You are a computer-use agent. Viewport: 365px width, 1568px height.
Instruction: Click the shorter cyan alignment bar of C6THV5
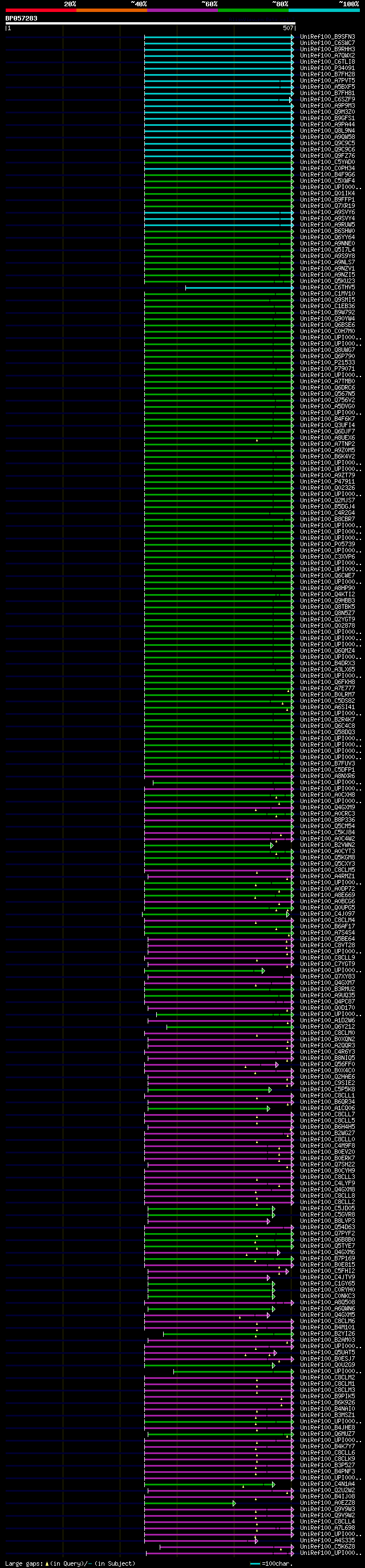[x=240, y=287]
